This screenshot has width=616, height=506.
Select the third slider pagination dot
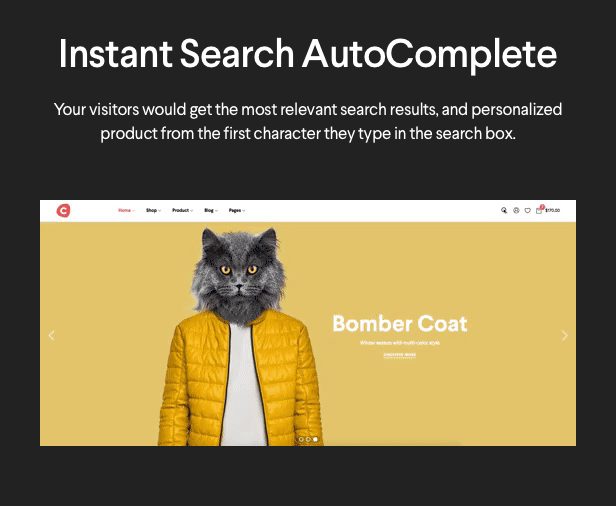[316, 439]
